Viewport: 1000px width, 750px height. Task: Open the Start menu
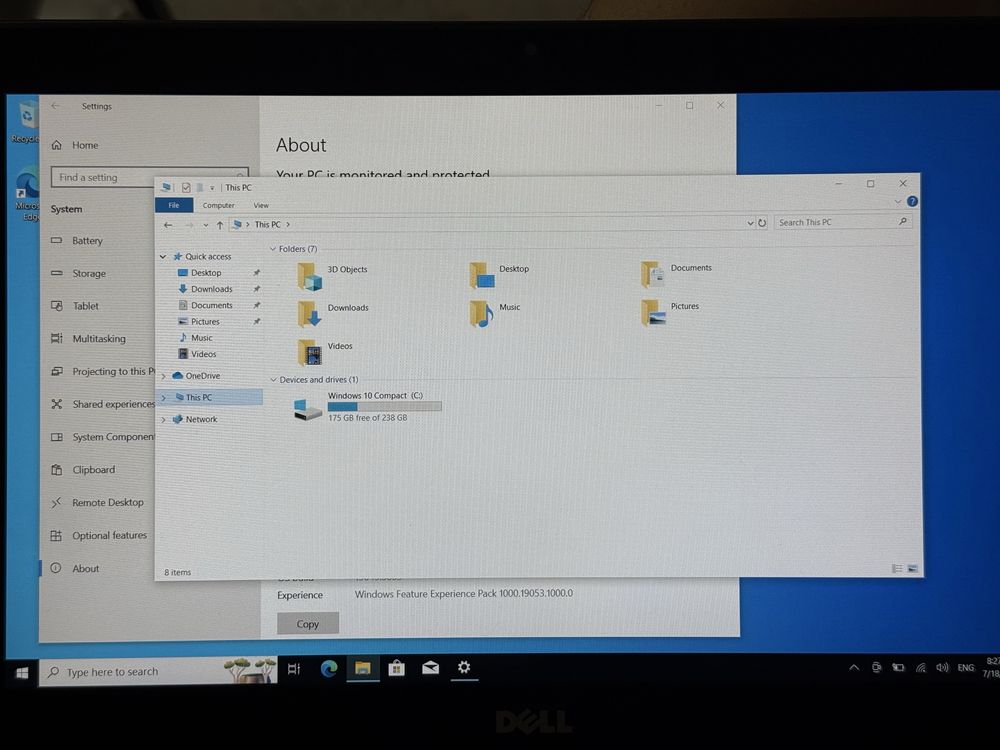click(22, 673)
